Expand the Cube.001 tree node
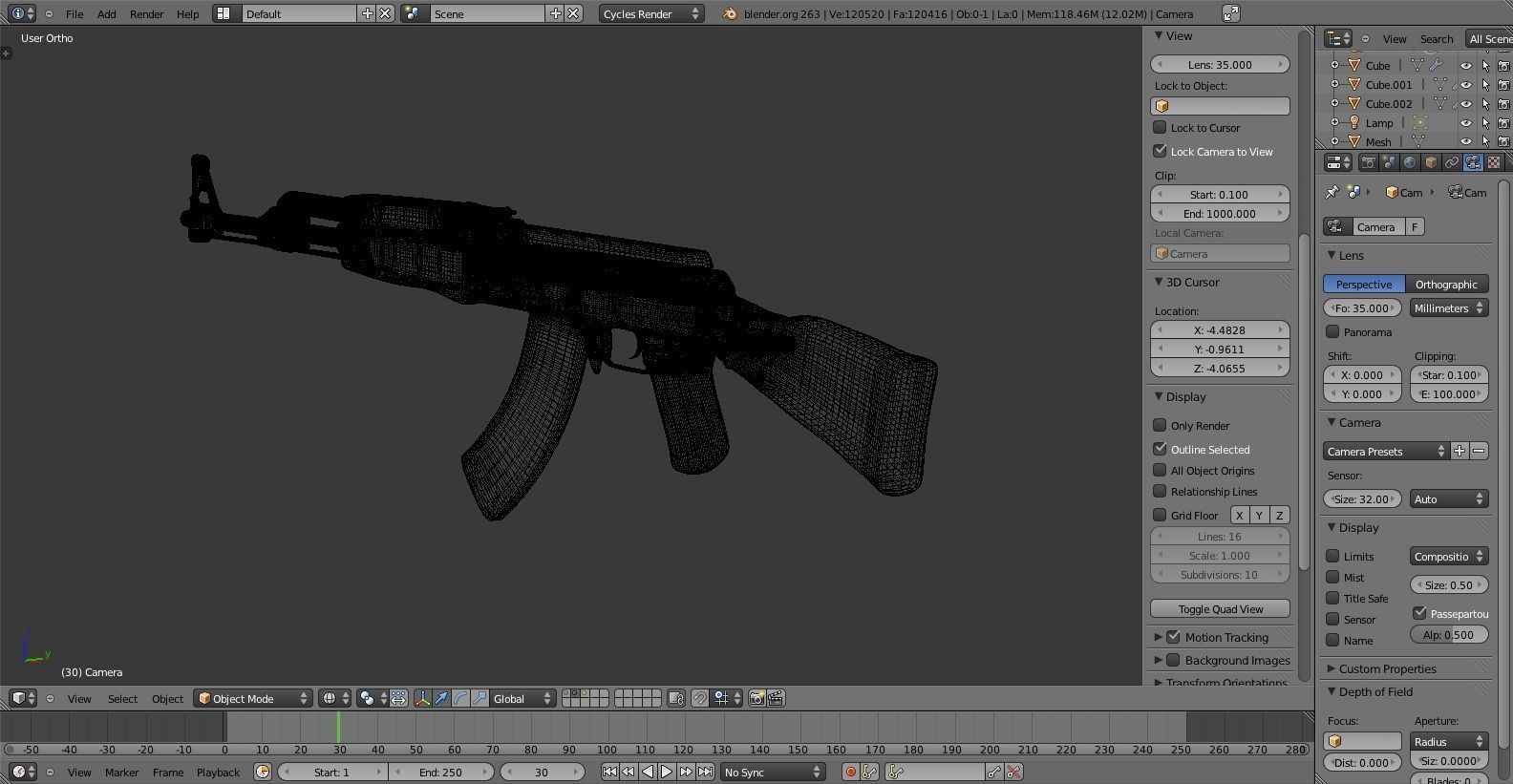 1334,85
